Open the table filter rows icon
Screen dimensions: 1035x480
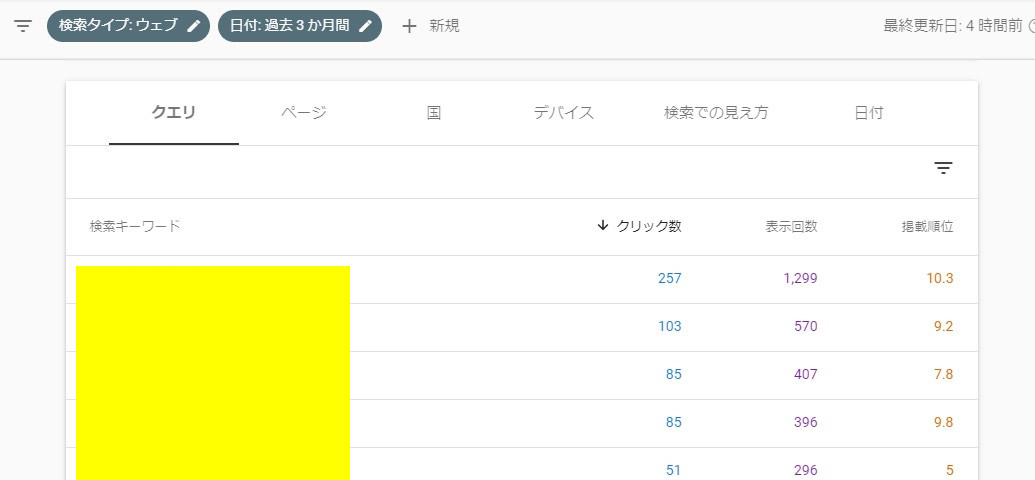pos(943,168)
